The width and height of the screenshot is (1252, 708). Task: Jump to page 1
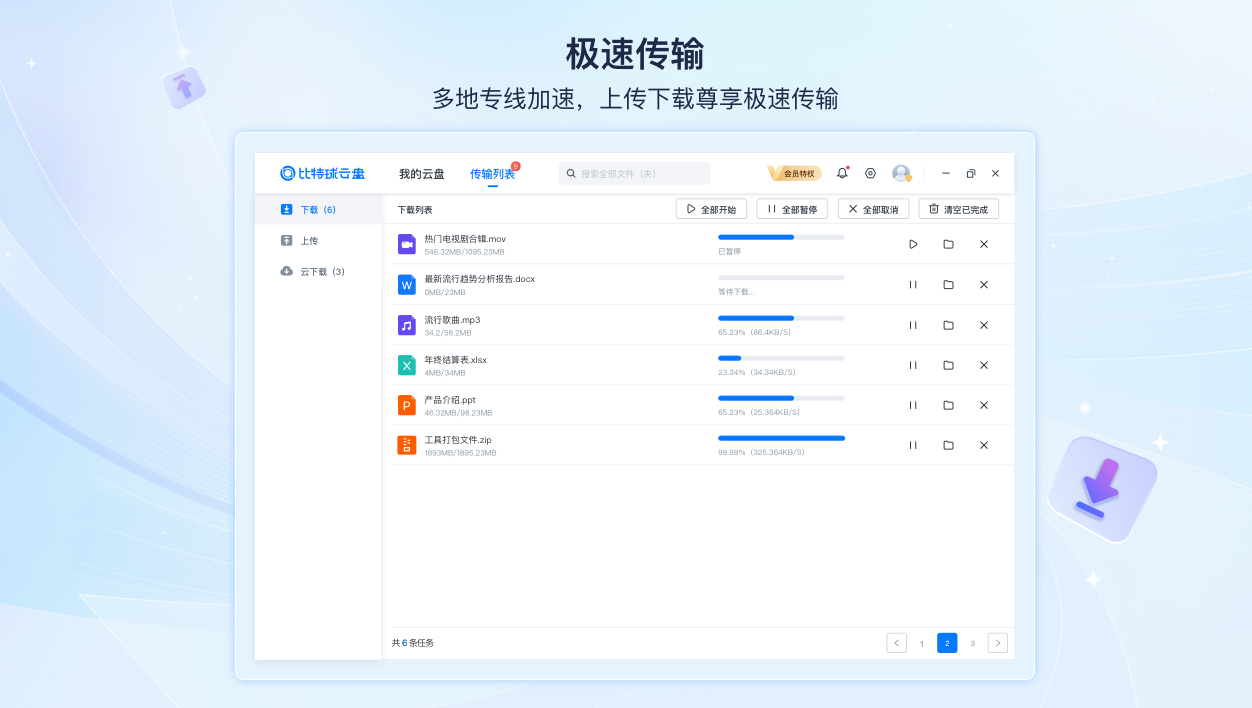pos(922,643)
